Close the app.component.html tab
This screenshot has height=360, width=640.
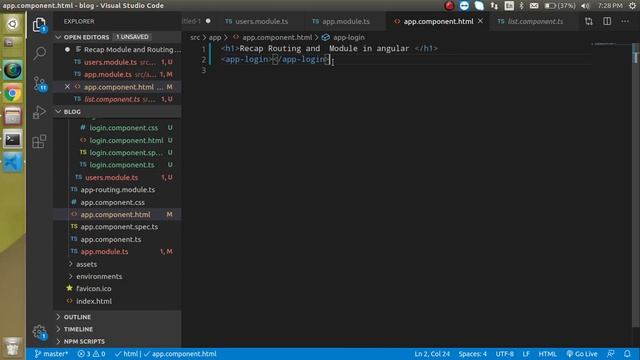480,21
